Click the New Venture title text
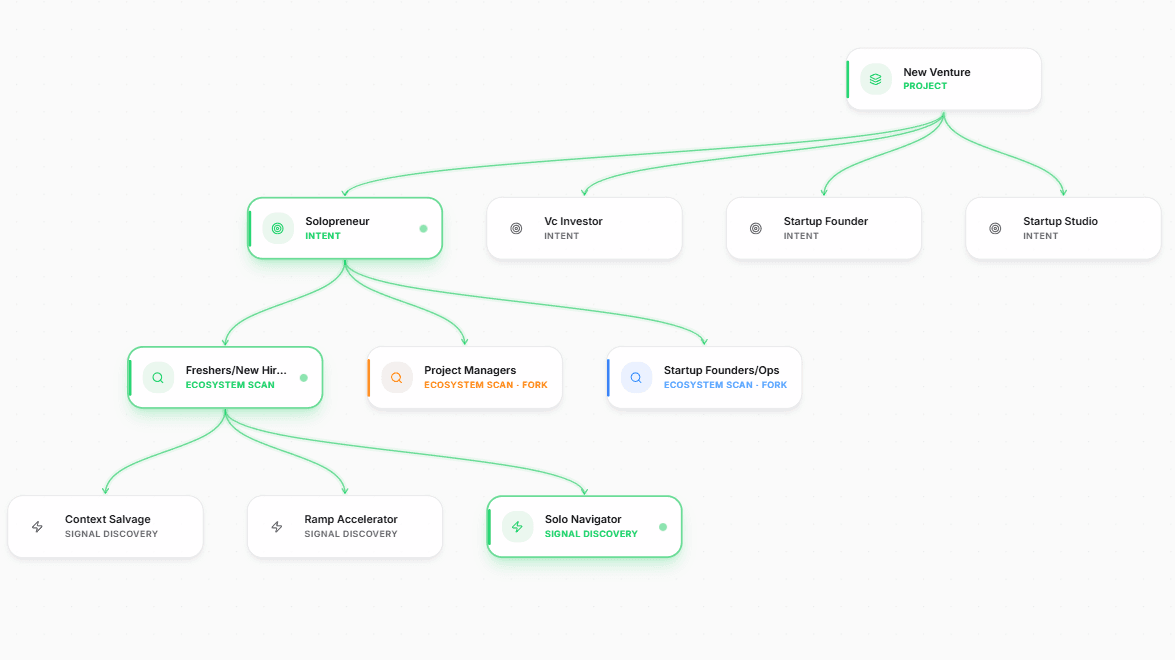1175x660 pixels. click(x=937, y=72)
